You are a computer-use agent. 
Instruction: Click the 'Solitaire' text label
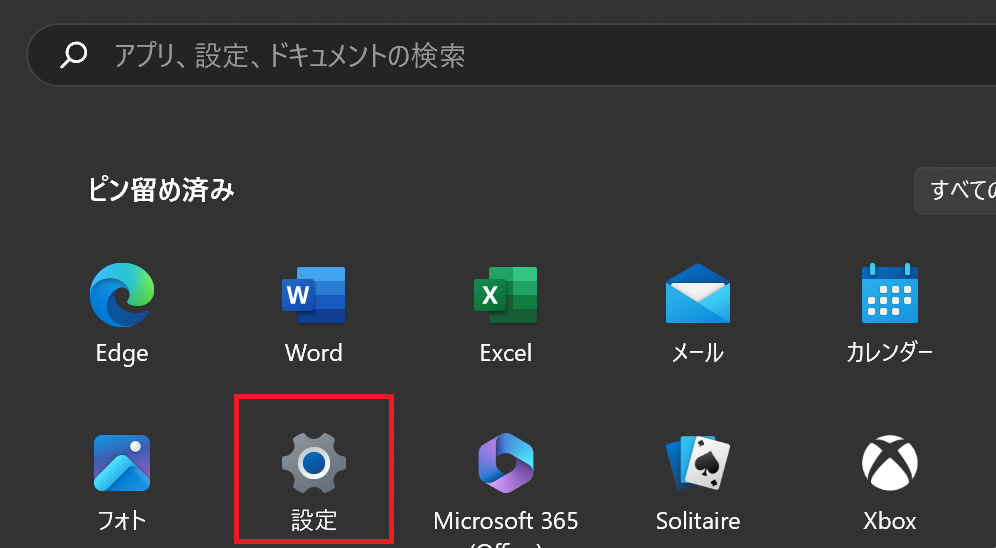coord(697,521)
